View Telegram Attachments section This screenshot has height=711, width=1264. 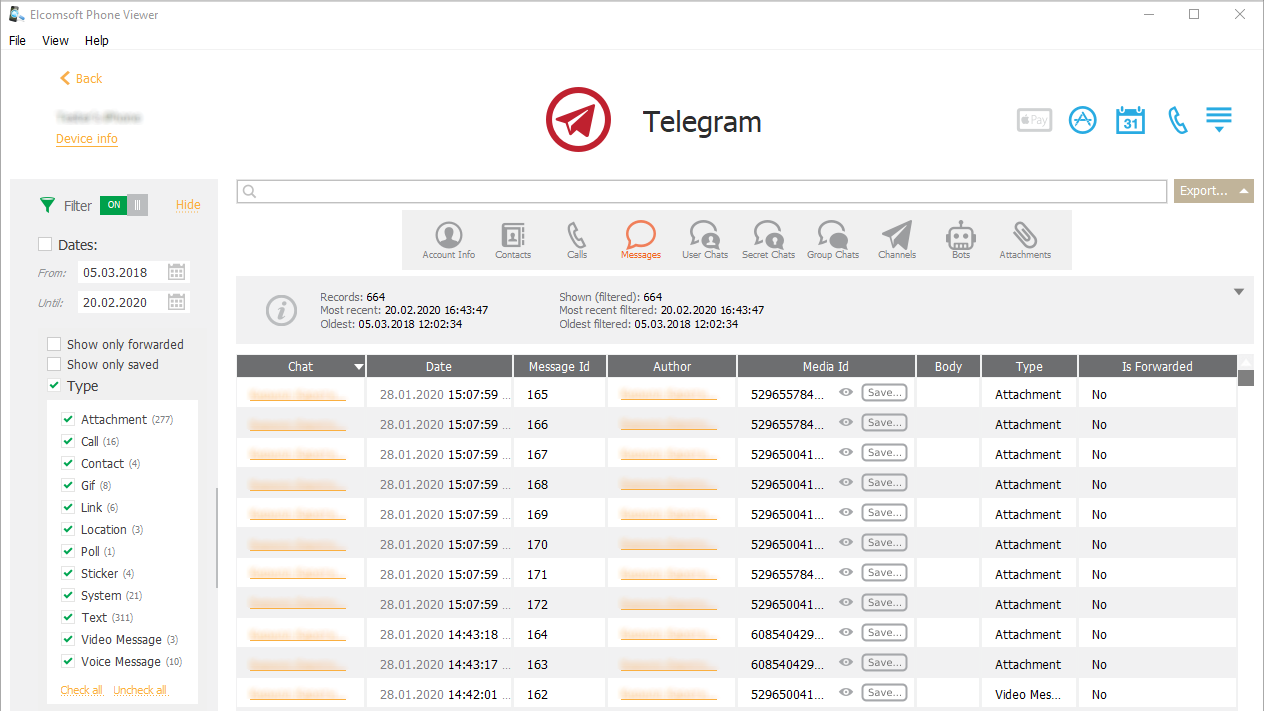pyautogui.click(x=1025, y=240)
